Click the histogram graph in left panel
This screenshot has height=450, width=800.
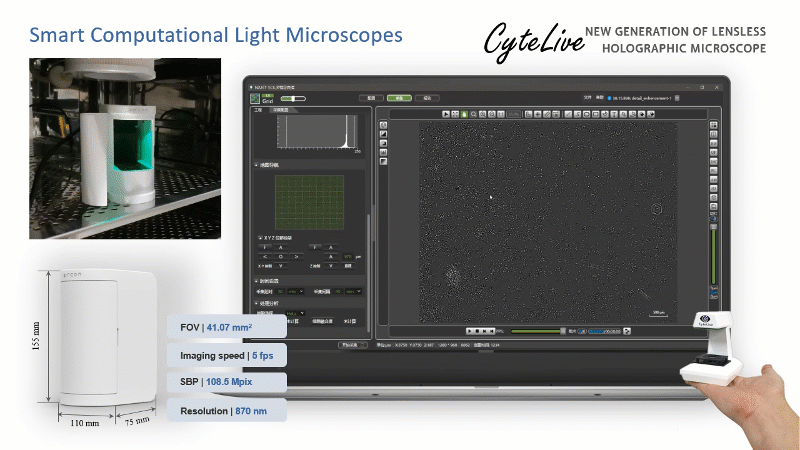pos(317,132)
